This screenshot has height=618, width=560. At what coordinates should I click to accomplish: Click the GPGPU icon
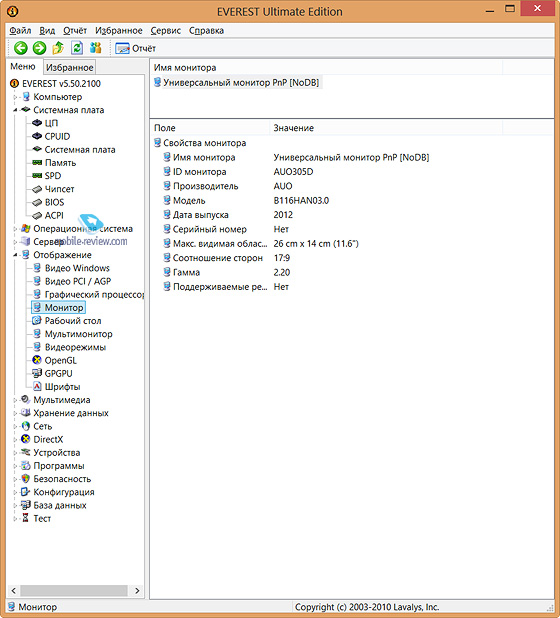pos(37,373)
